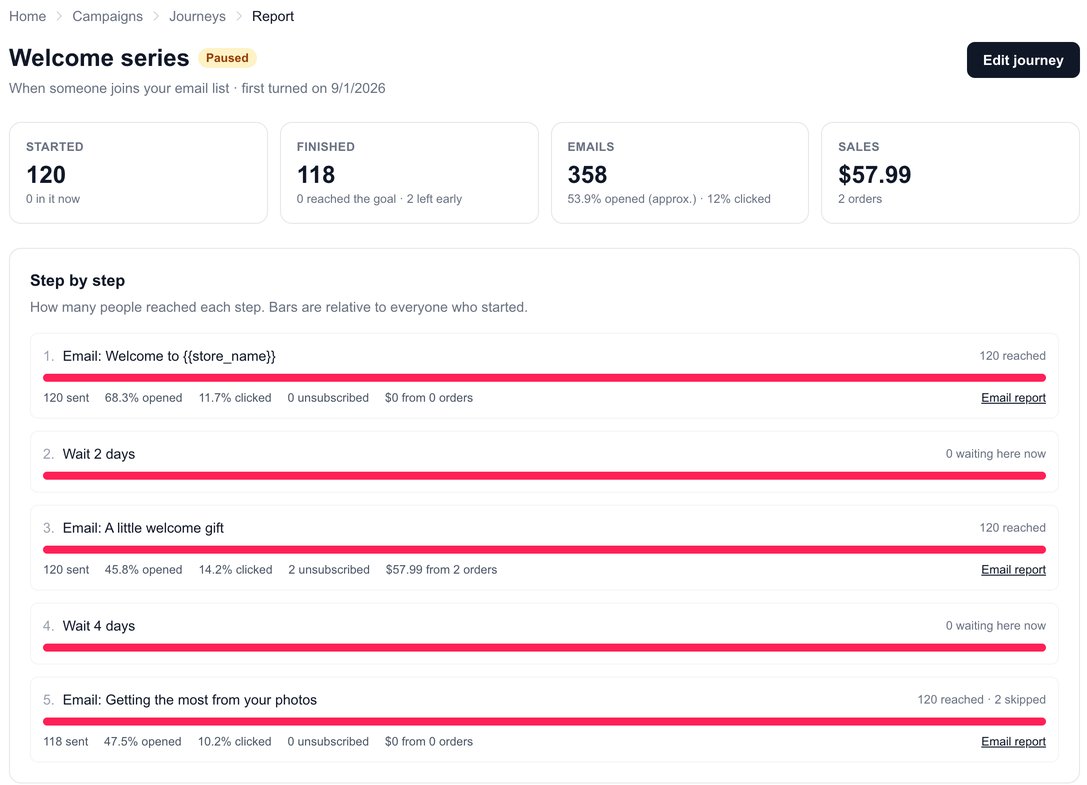Select step 4 Wait 4 days
The width and height of the screenshot is (1087, 785).
(x=544, y=634)
